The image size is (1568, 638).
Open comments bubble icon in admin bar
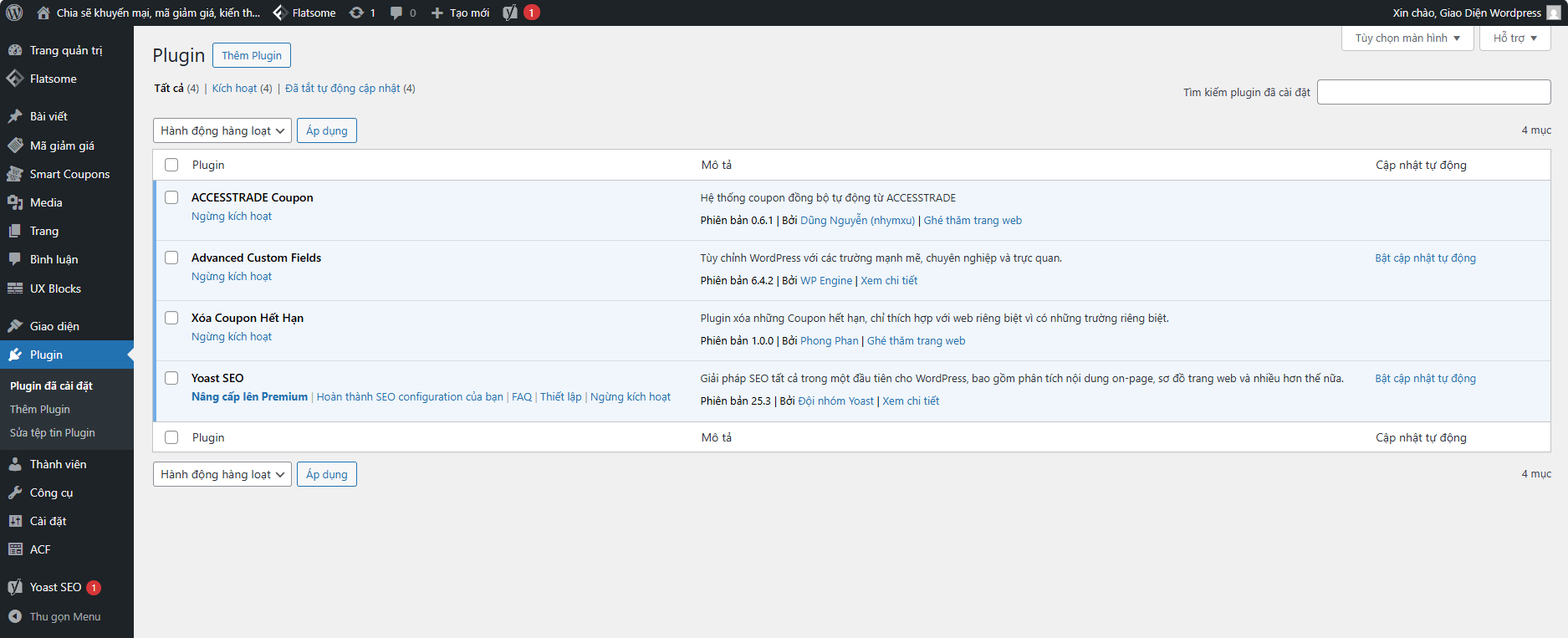tap(396, 13)
